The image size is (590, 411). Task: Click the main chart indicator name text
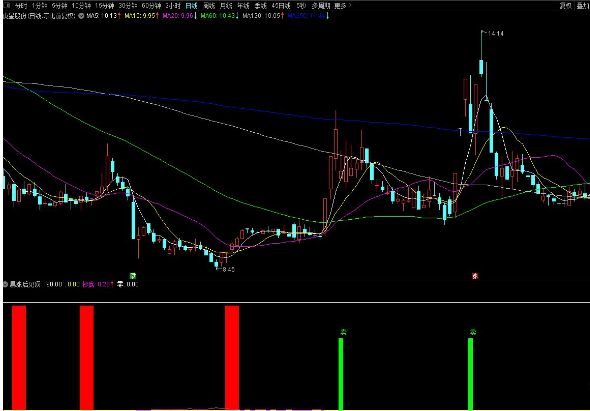[40, 16]
